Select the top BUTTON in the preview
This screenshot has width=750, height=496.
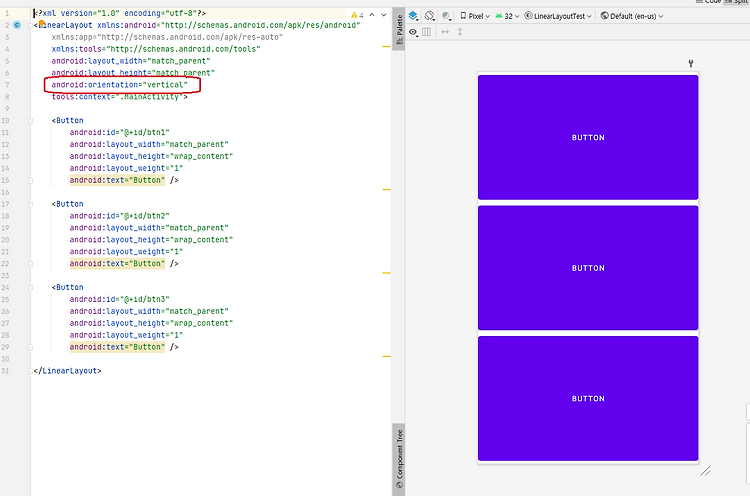(588, 137)
